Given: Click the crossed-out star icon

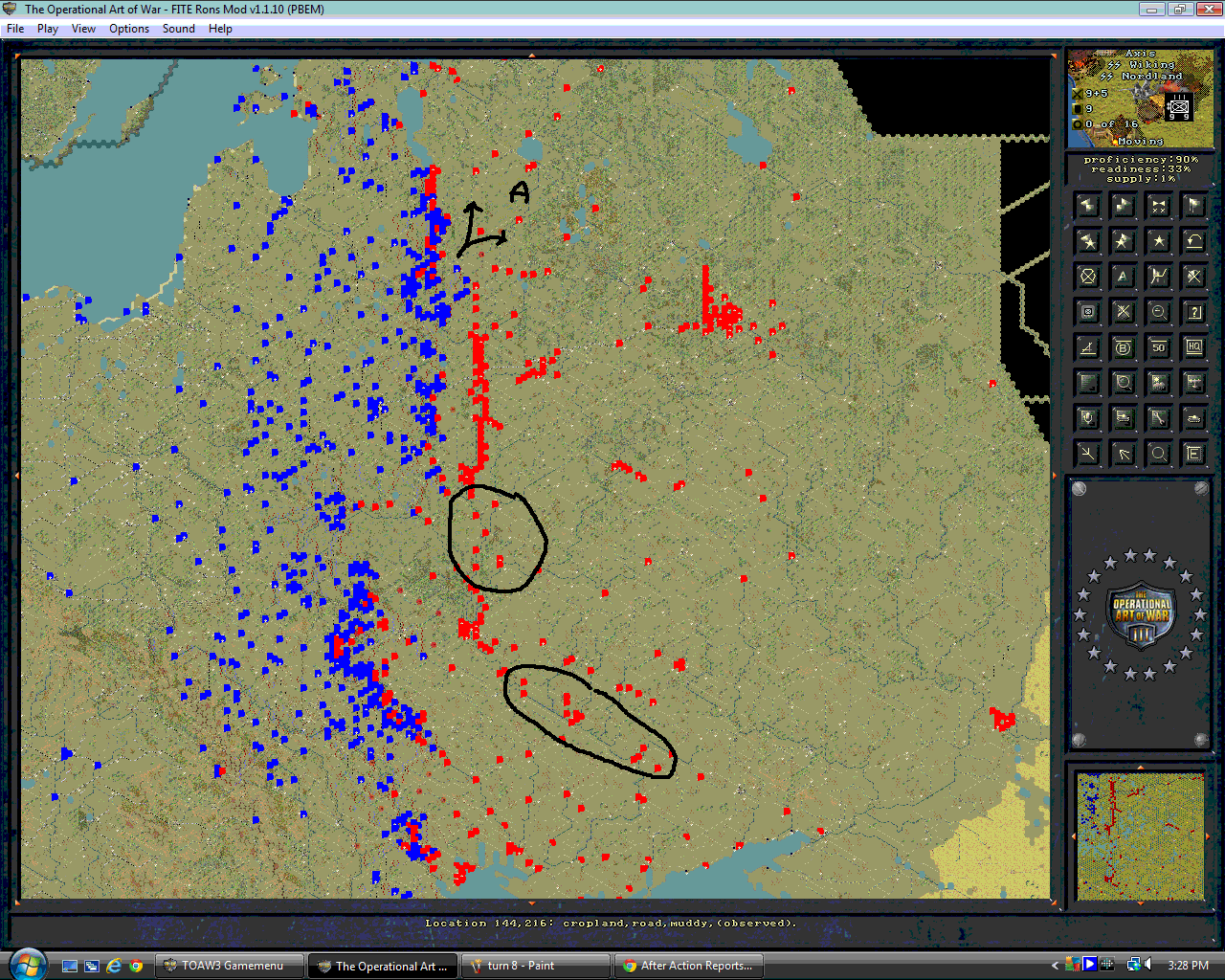Looking at the screenshot, I should 1124,312.
